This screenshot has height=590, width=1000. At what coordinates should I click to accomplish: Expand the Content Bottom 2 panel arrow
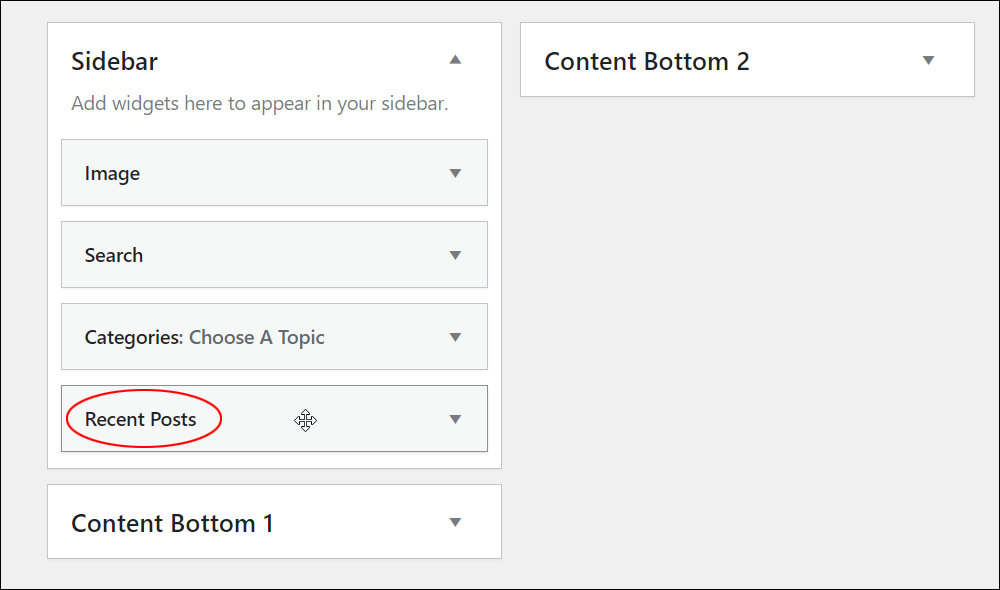click(928, 61)
